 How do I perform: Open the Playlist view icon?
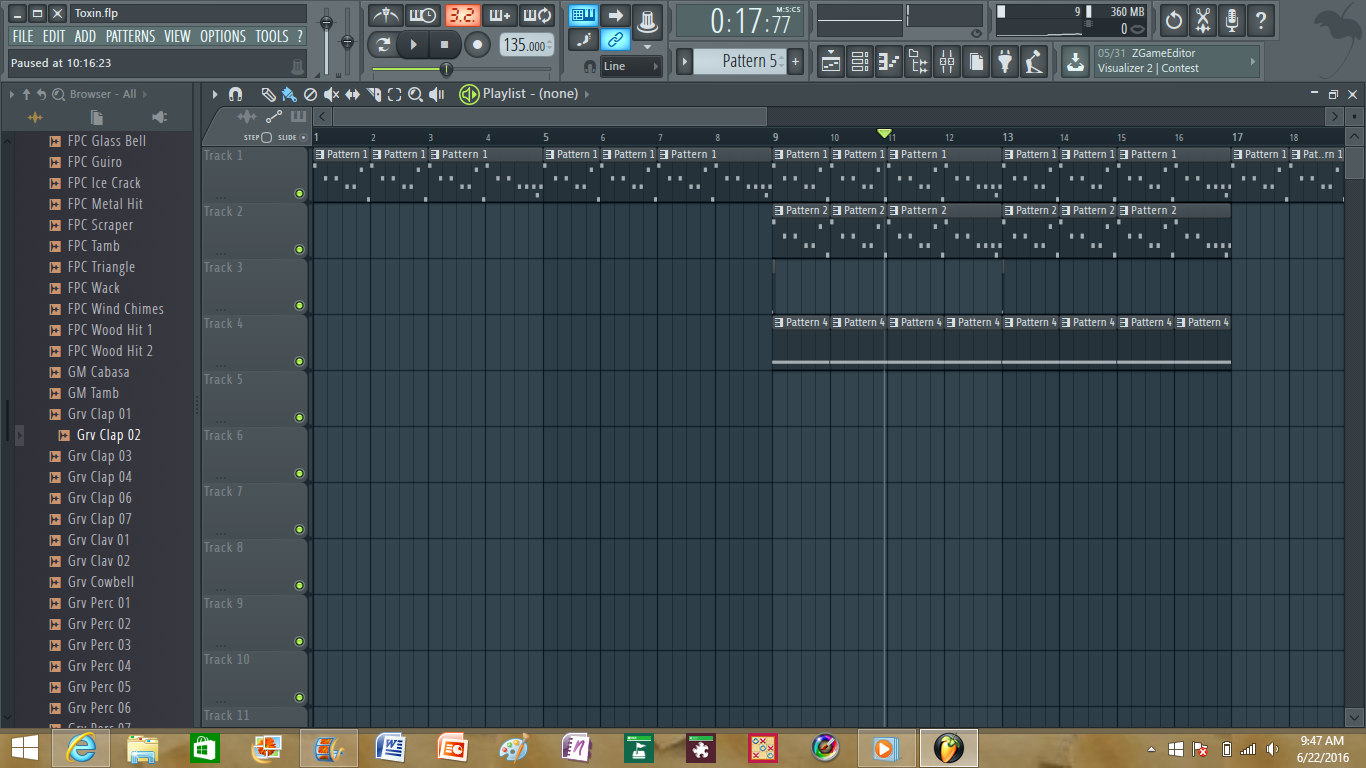point(831,62)
